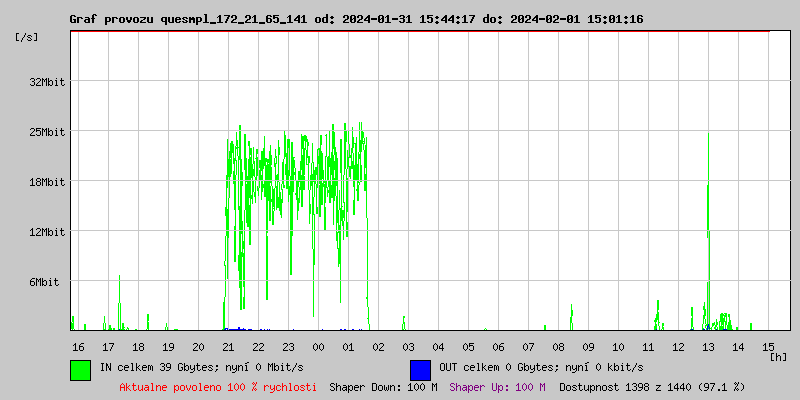Click the [h] hour unit label
Image resolution: width=800 pixels, height=400 pixels.
point(778,356)
